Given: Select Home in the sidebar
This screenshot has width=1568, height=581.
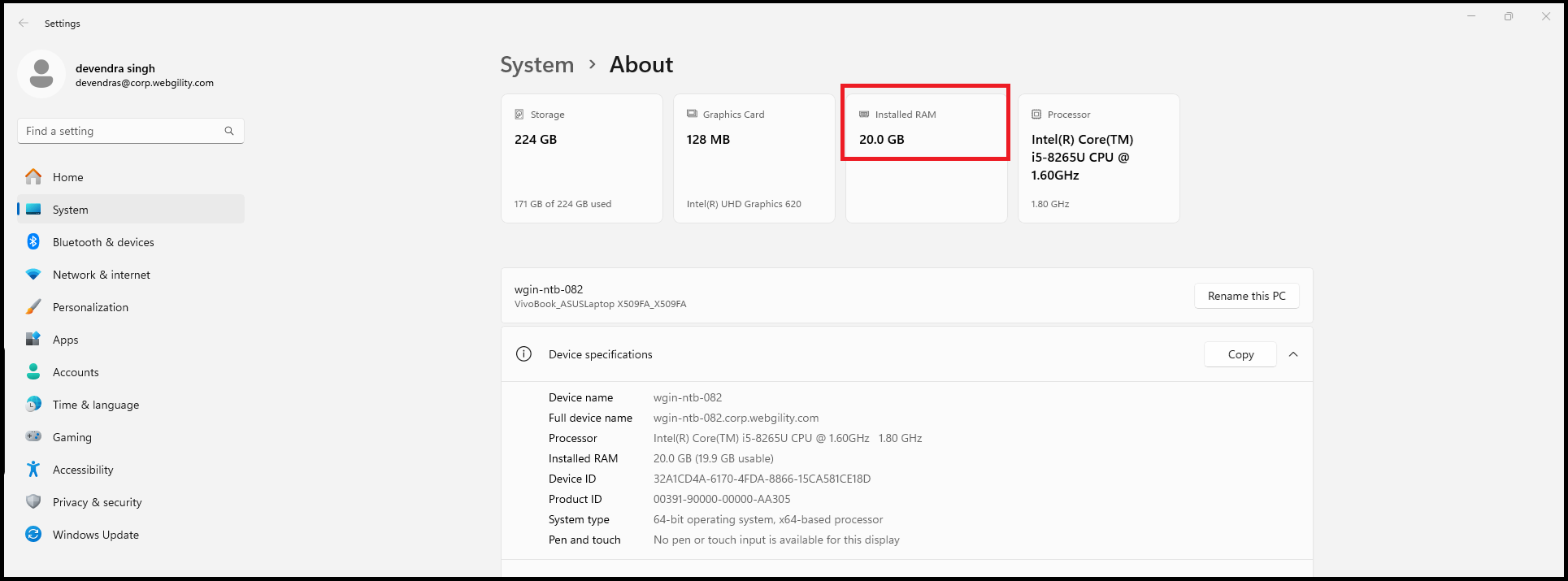Looking at the screenshot, I should (x=68, y=177).
